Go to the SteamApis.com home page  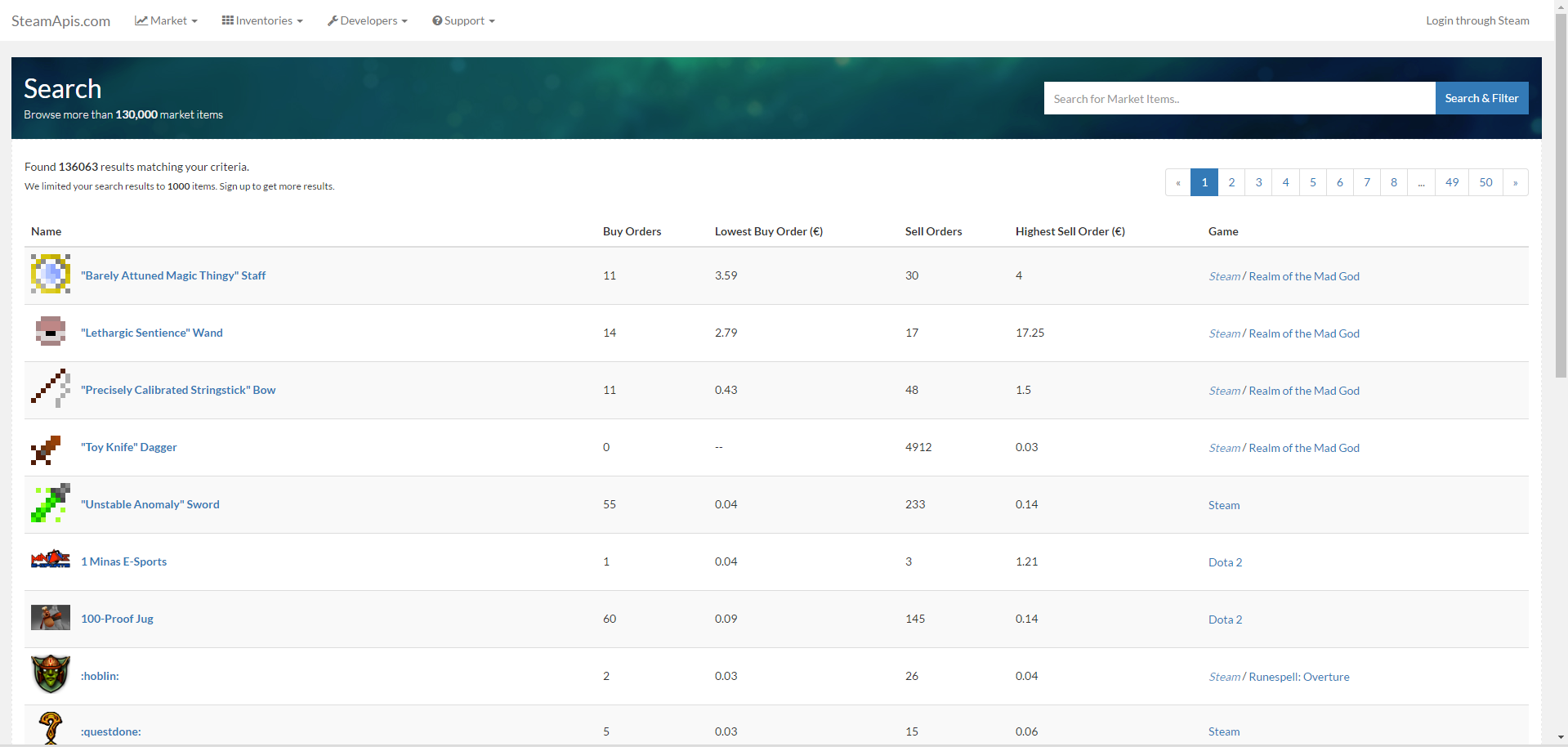point(60,21)
